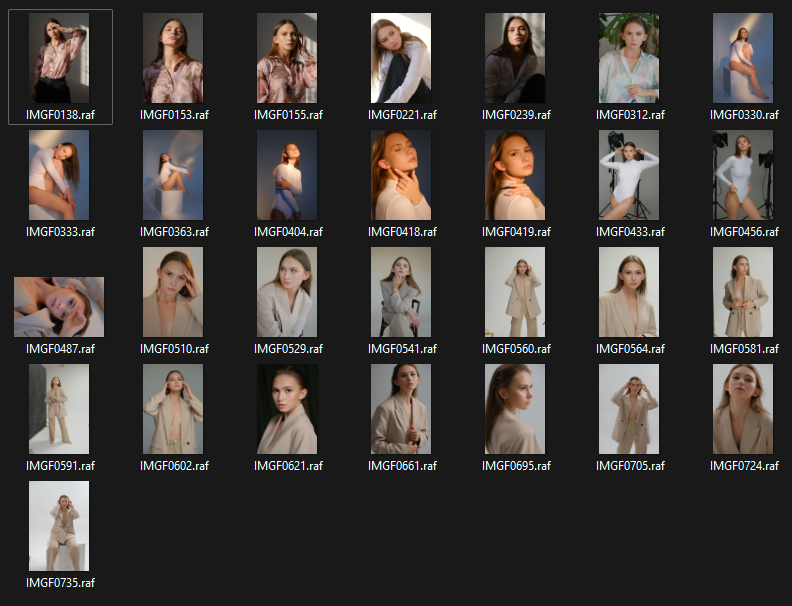
Task: Click the IMGF0541.raf filename label
Action: click(x=402, y=349)
